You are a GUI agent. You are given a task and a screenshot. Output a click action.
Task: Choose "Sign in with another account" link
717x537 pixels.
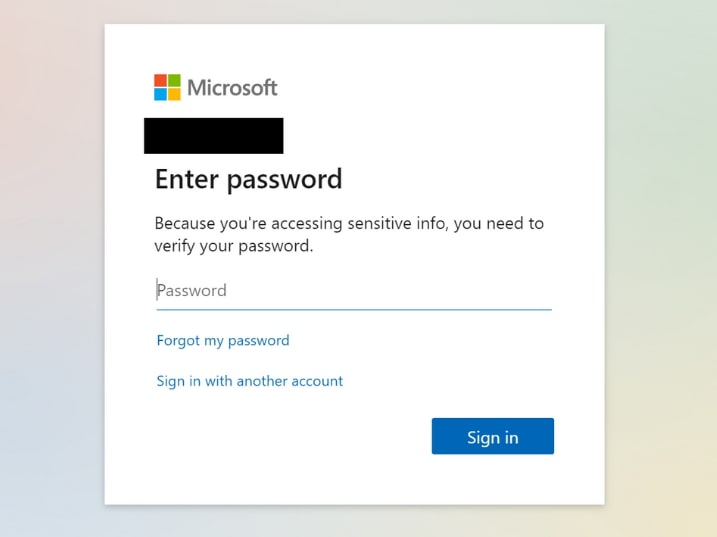[250, 381]
